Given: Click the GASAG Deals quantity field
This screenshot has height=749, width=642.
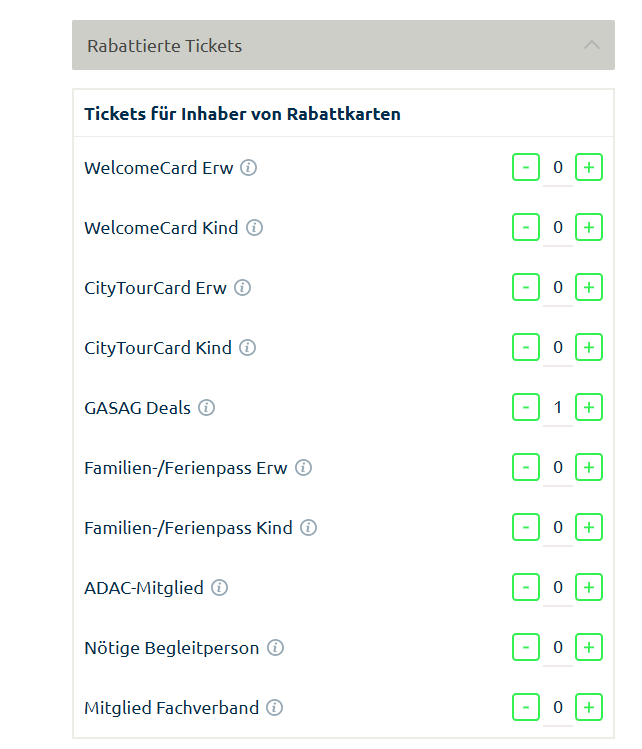Looking at the screenshot, I should tap(558, 408).
